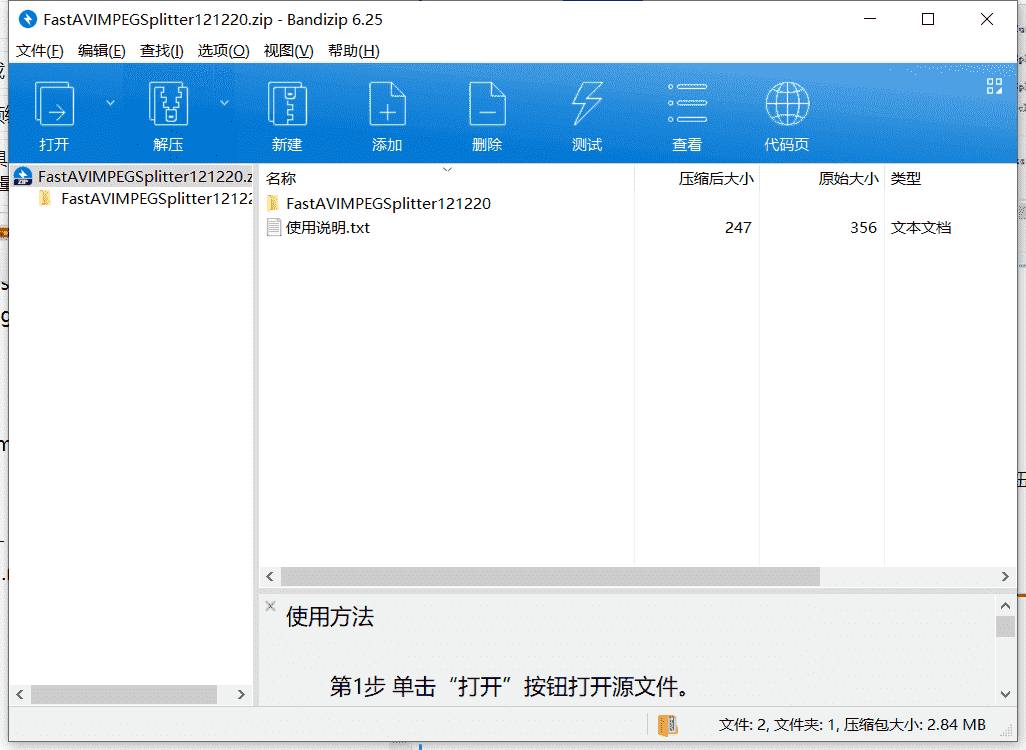Open the 查找(I) menu
Screen dimensions: 1026x750
(162, 51)
